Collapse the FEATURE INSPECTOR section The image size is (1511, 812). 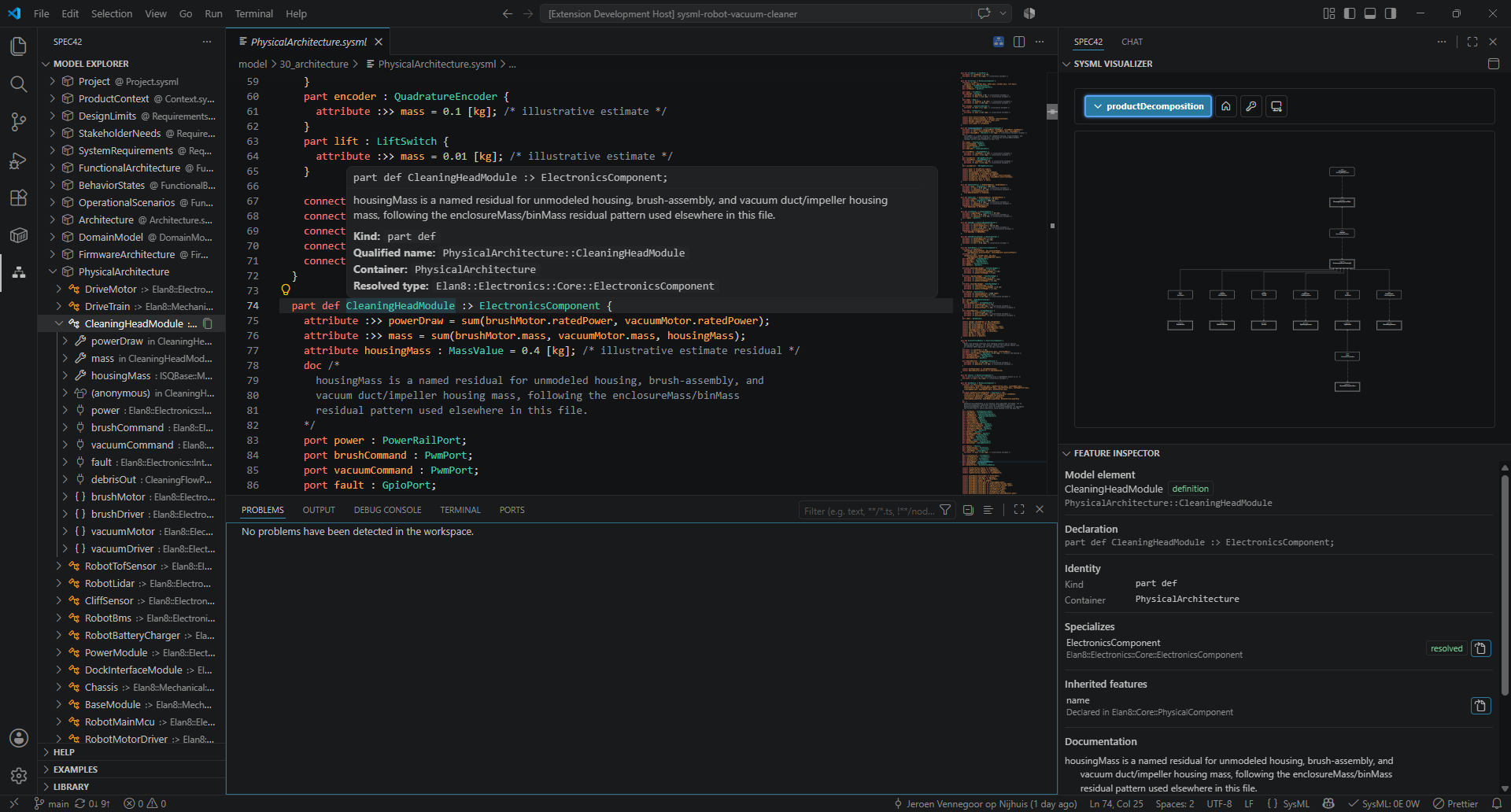click(x=1067, y=453)
